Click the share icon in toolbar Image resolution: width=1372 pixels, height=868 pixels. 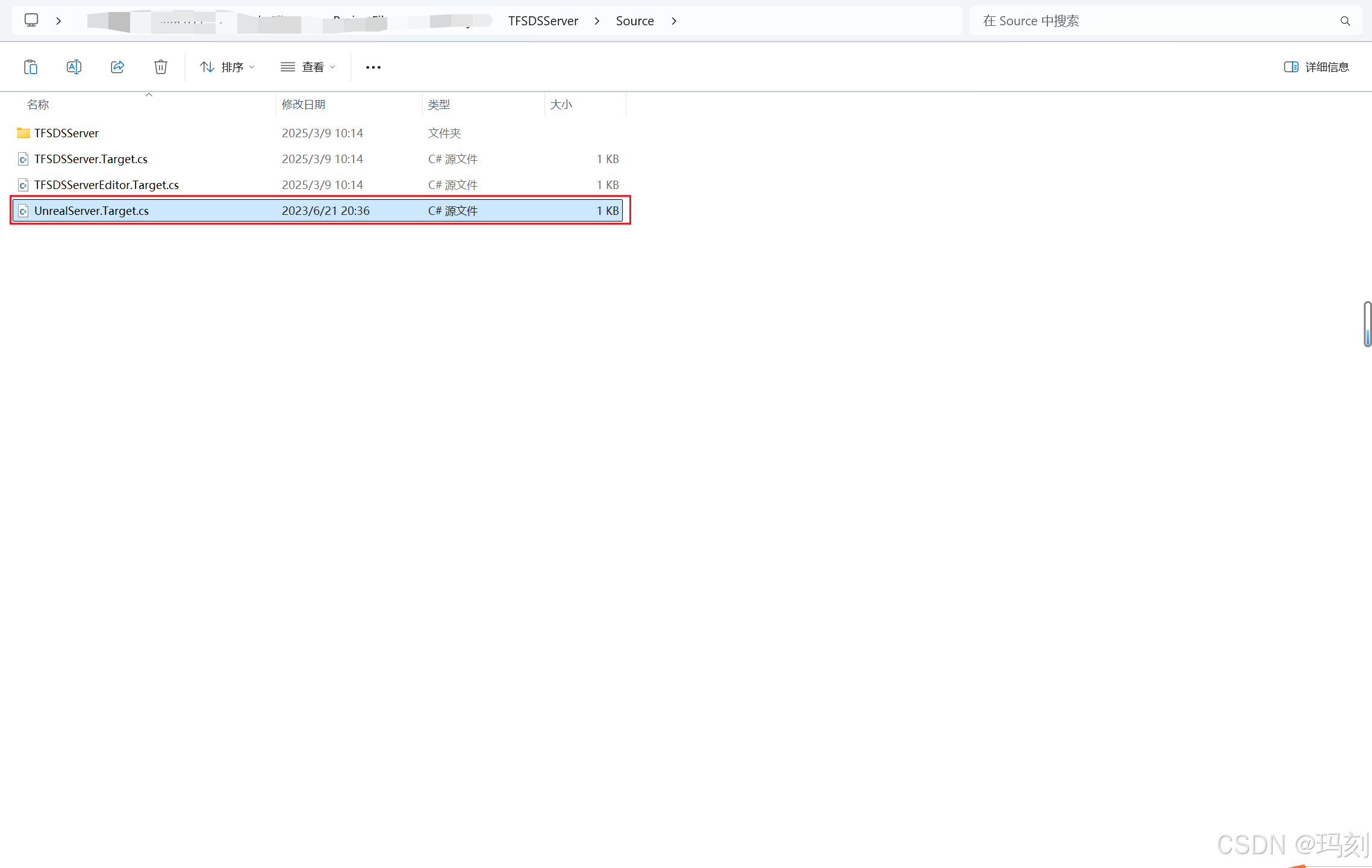pos(117,67)
